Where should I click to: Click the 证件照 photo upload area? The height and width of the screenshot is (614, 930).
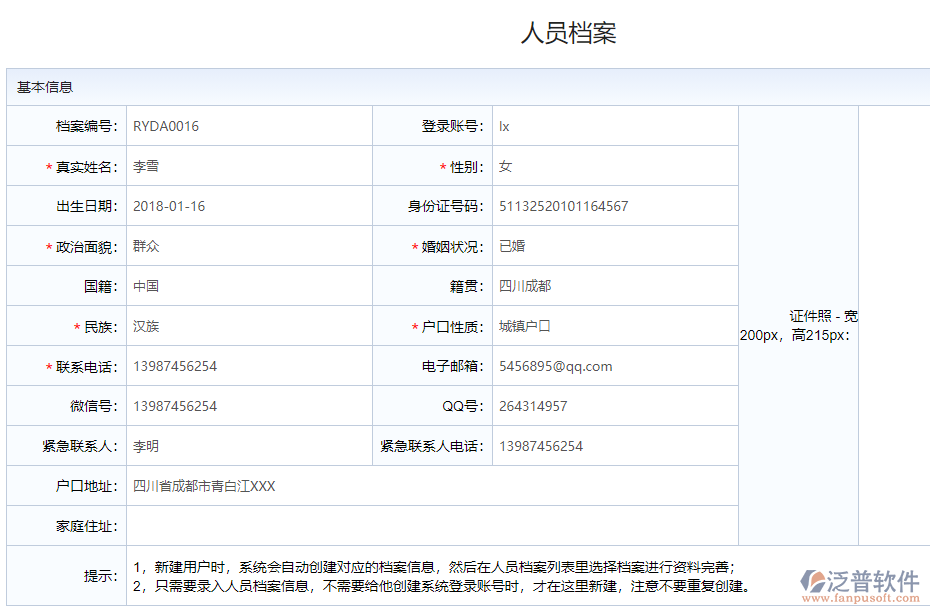893,325
